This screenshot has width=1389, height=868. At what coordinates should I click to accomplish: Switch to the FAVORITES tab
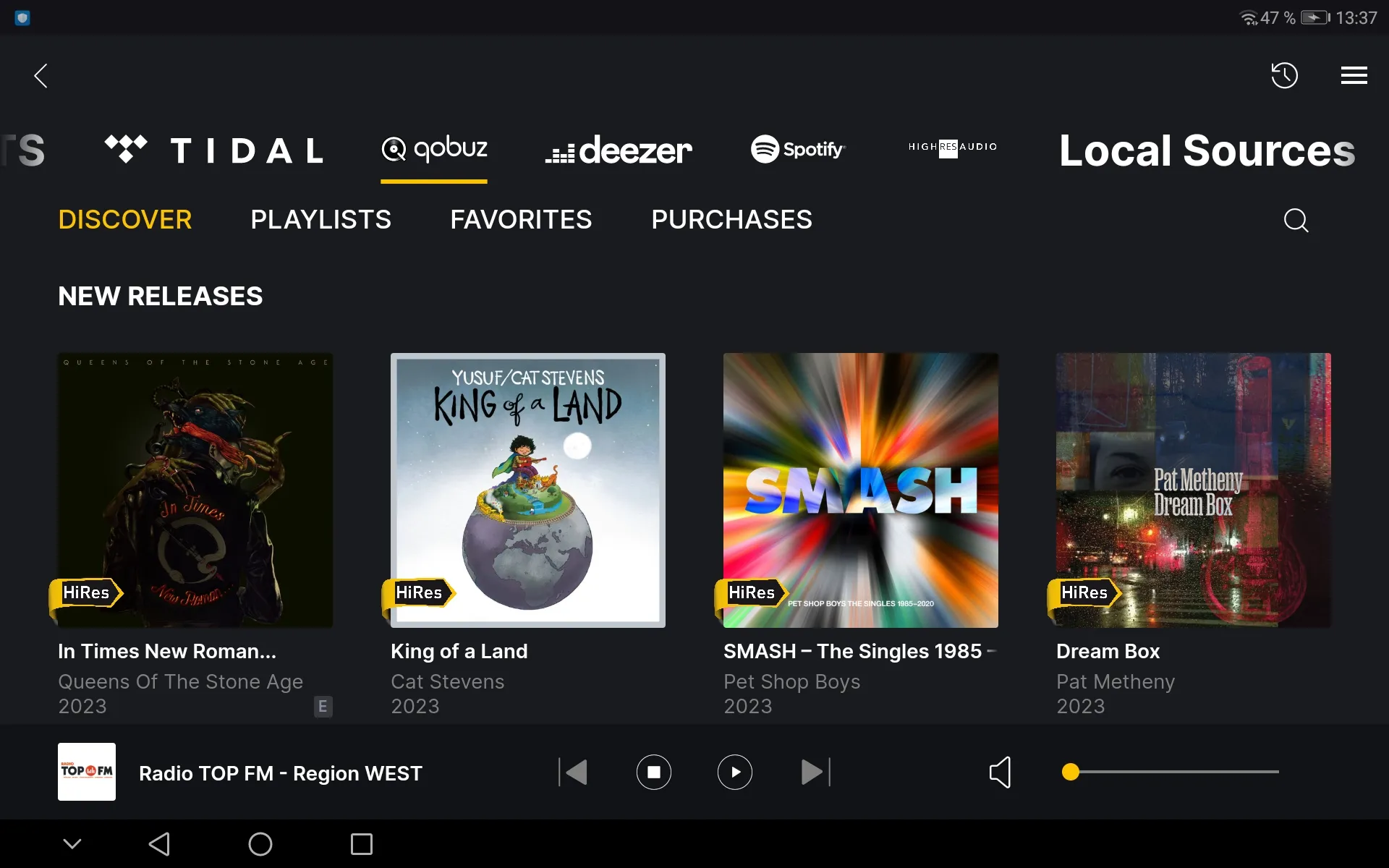tap(521, 219)
